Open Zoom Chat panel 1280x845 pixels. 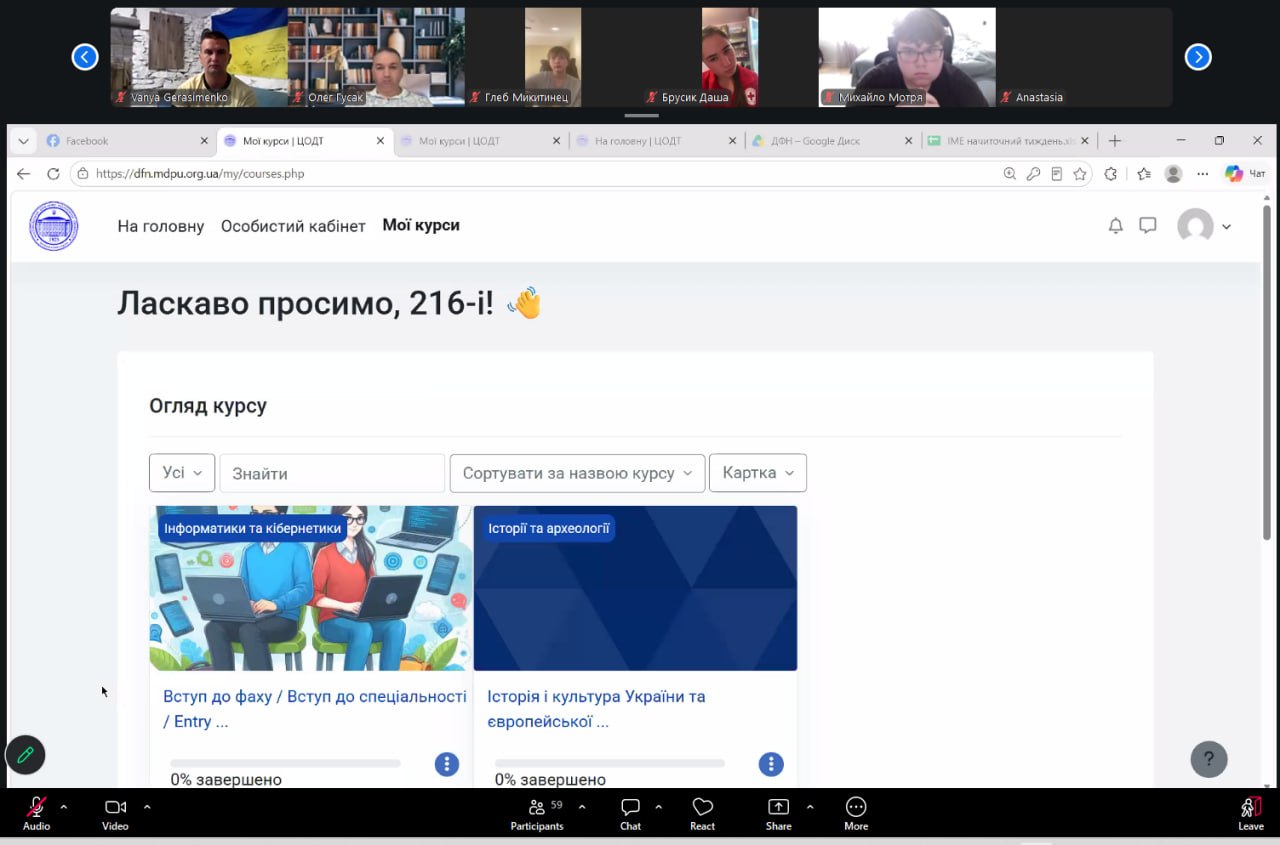(630, 813)
